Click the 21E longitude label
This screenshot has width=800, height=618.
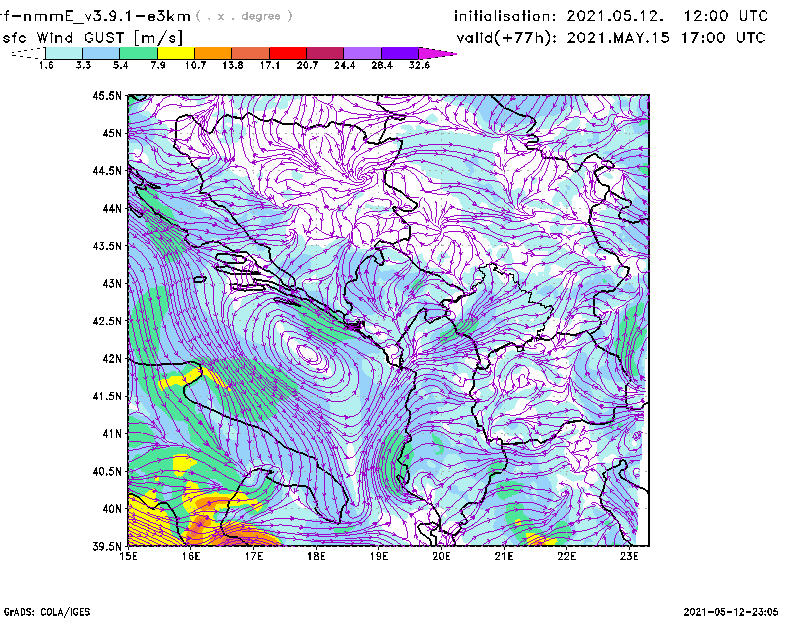click(x=504, y=556)
